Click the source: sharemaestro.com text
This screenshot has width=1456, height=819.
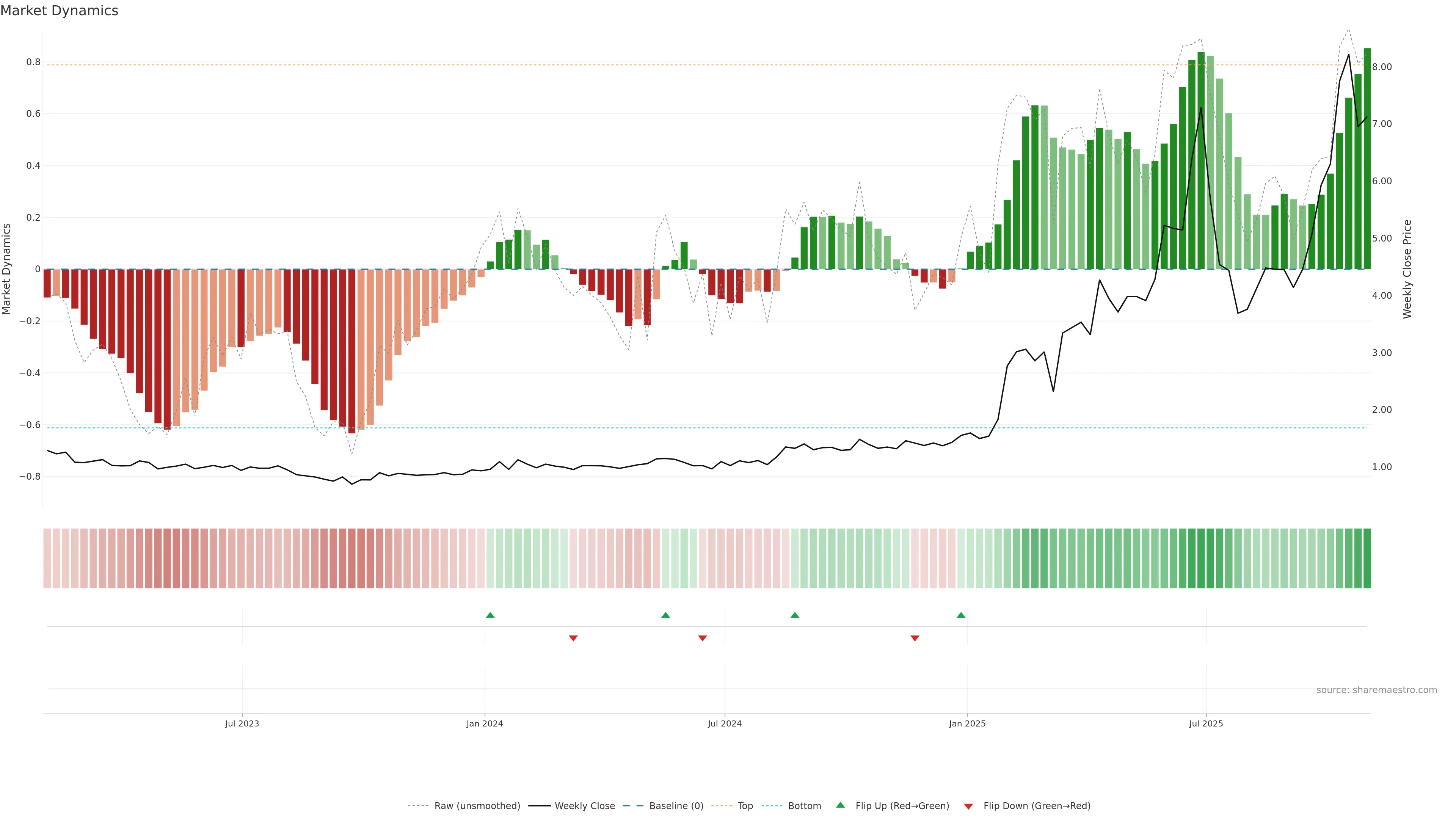[1376, 690]
